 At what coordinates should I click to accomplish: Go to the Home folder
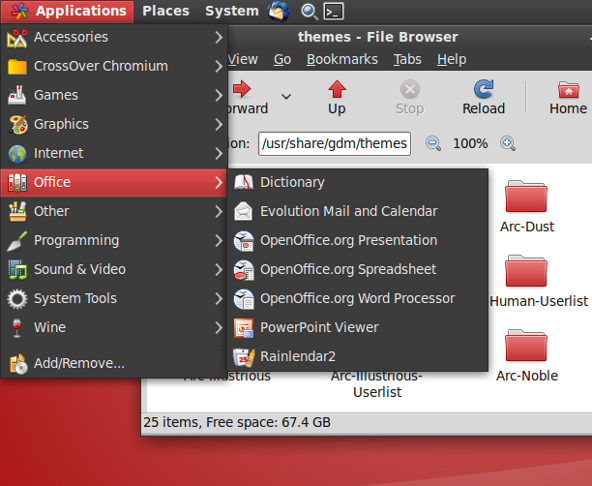[568, 97]
